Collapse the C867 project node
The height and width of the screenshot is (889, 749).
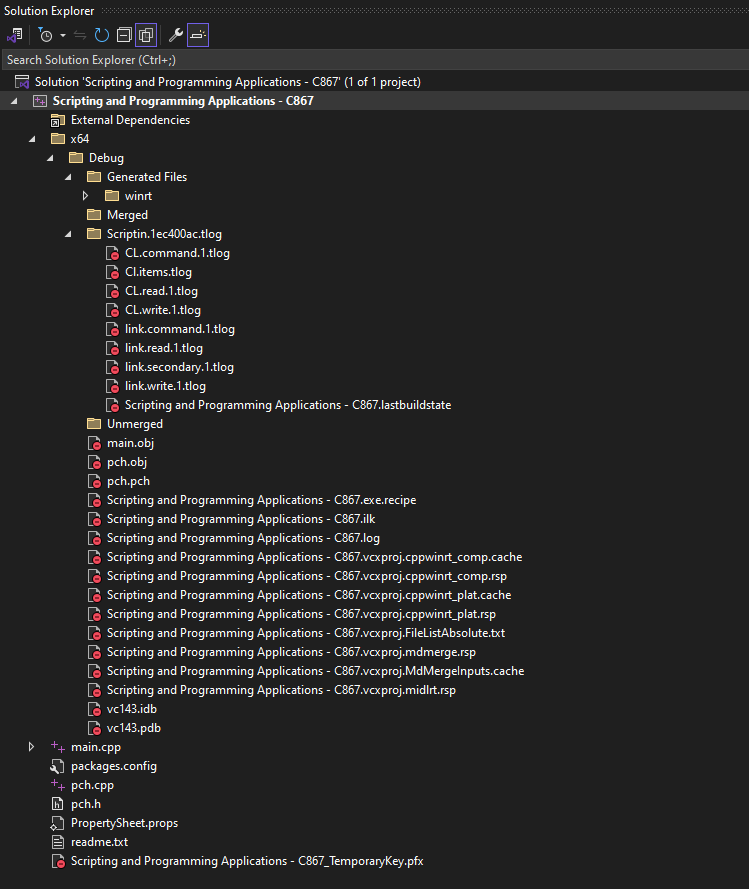[14, 101]
